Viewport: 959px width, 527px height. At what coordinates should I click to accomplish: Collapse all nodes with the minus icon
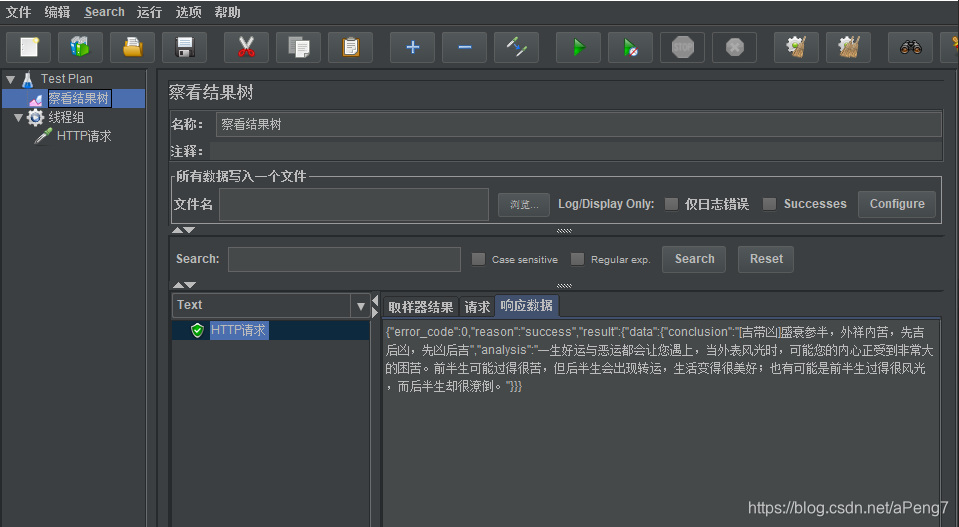(464, 47)
